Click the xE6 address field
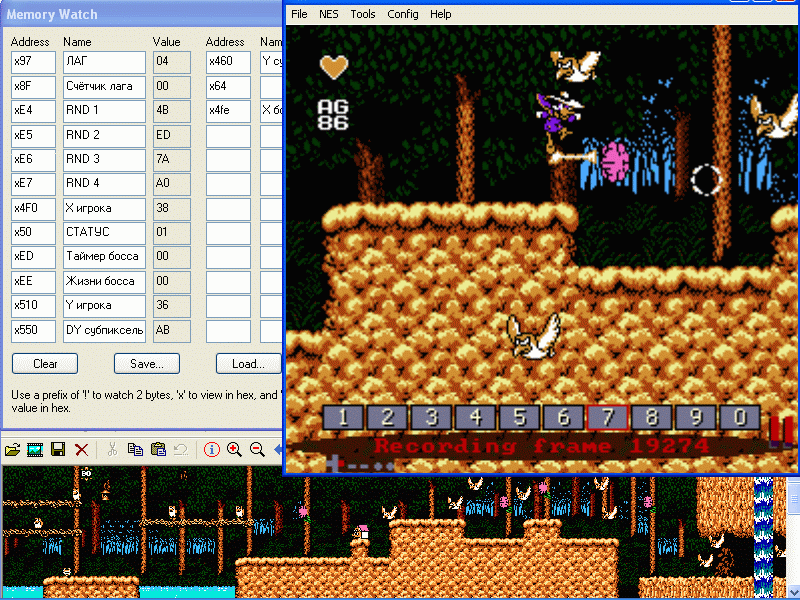The image size is (800, 600). (x=33, y=160)
